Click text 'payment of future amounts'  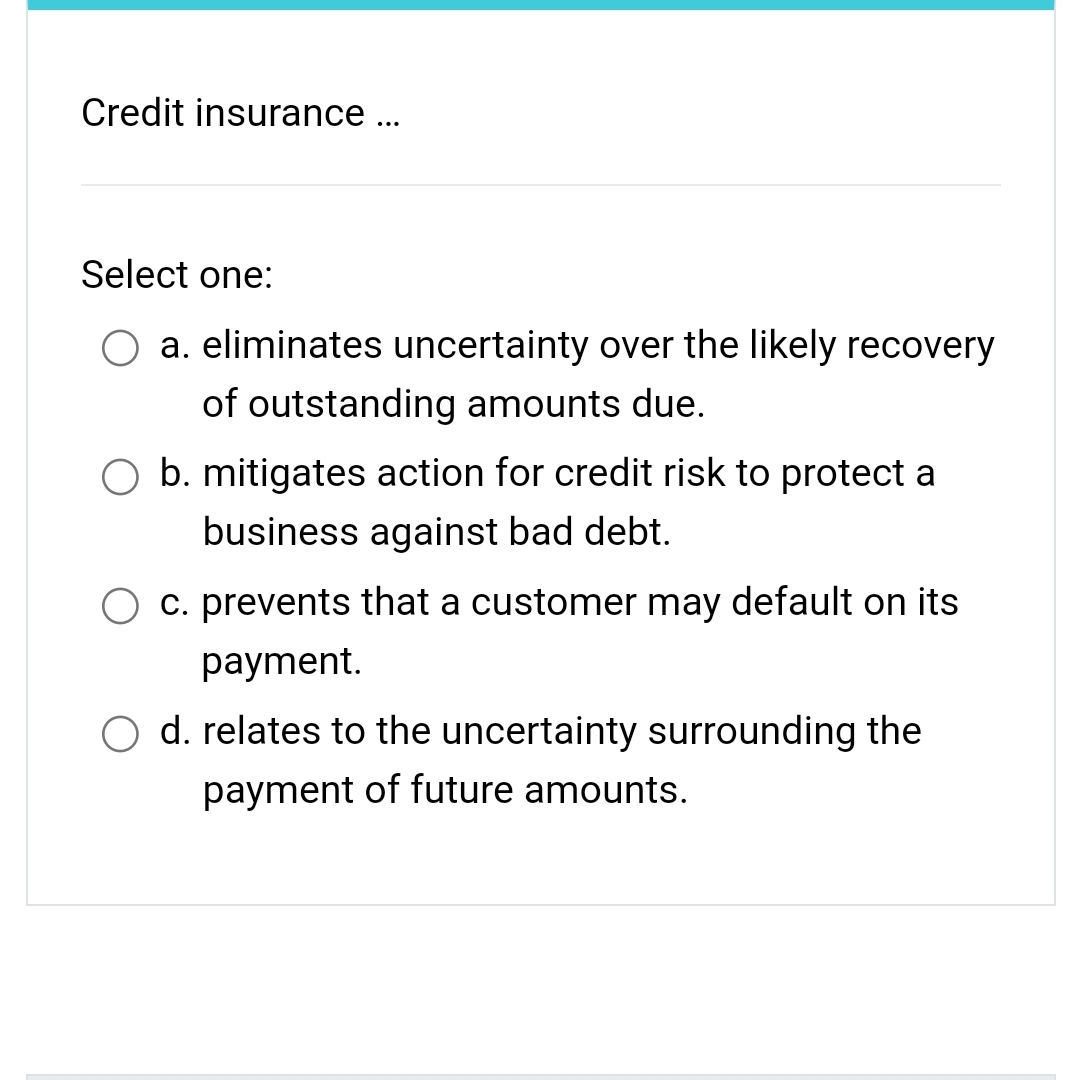[x=445, y=790]
